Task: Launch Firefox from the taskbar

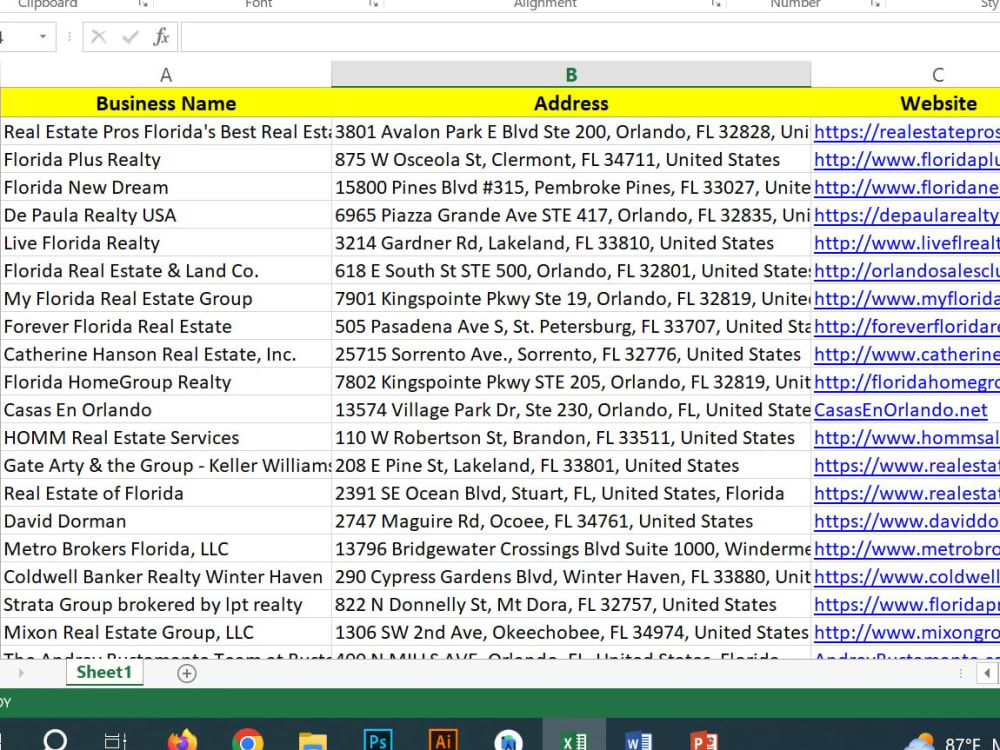Action: click(182, 740)
